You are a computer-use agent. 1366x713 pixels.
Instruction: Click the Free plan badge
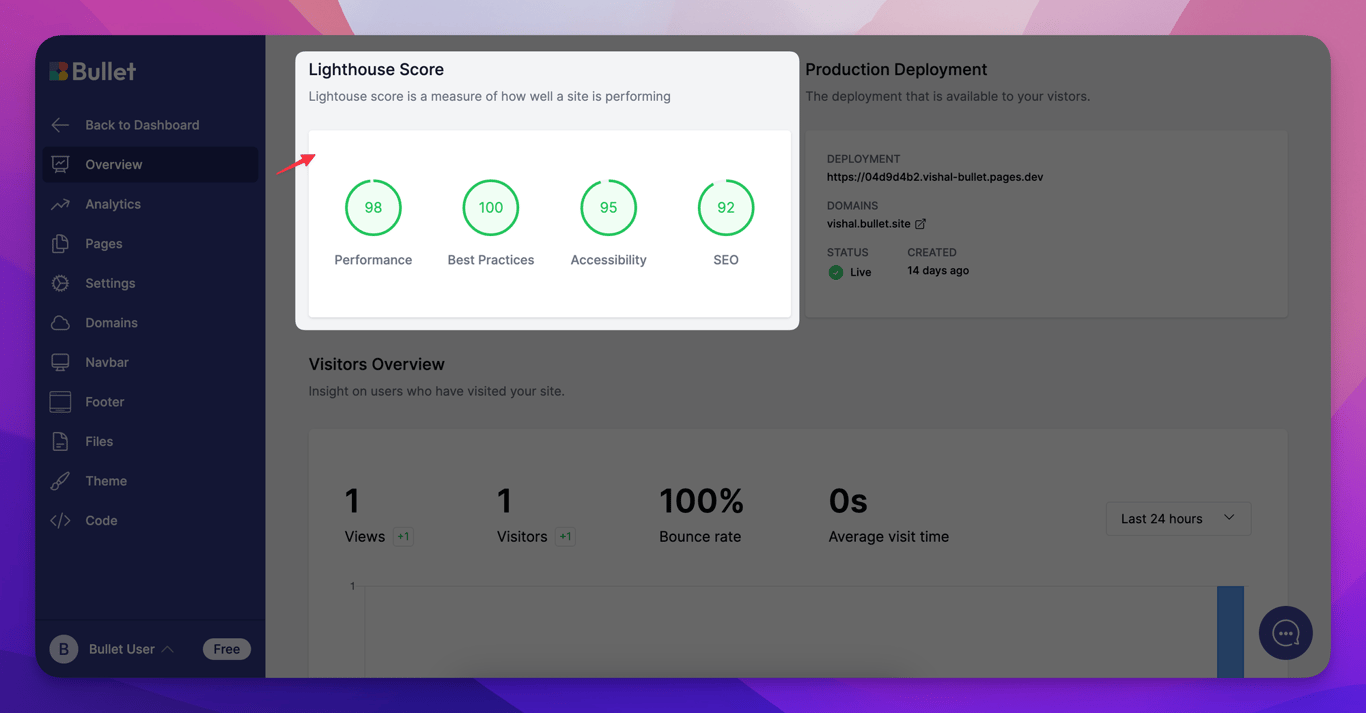point(227,649)
